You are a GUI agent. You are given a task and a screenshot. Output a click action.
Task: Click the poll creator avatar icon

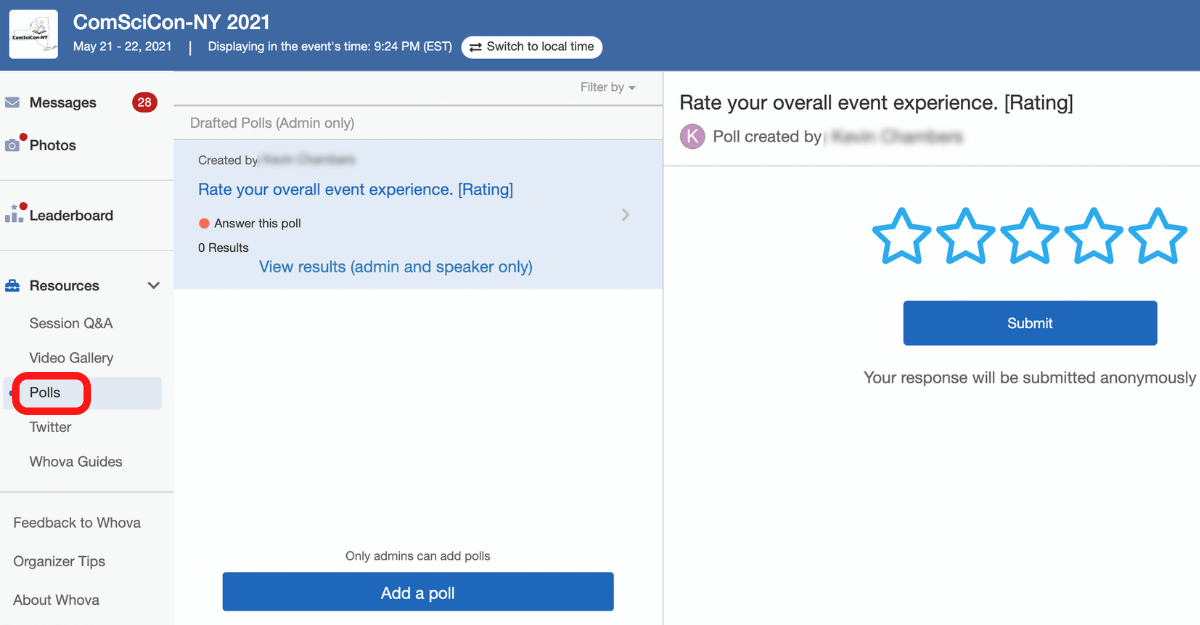tap(692, 137)
